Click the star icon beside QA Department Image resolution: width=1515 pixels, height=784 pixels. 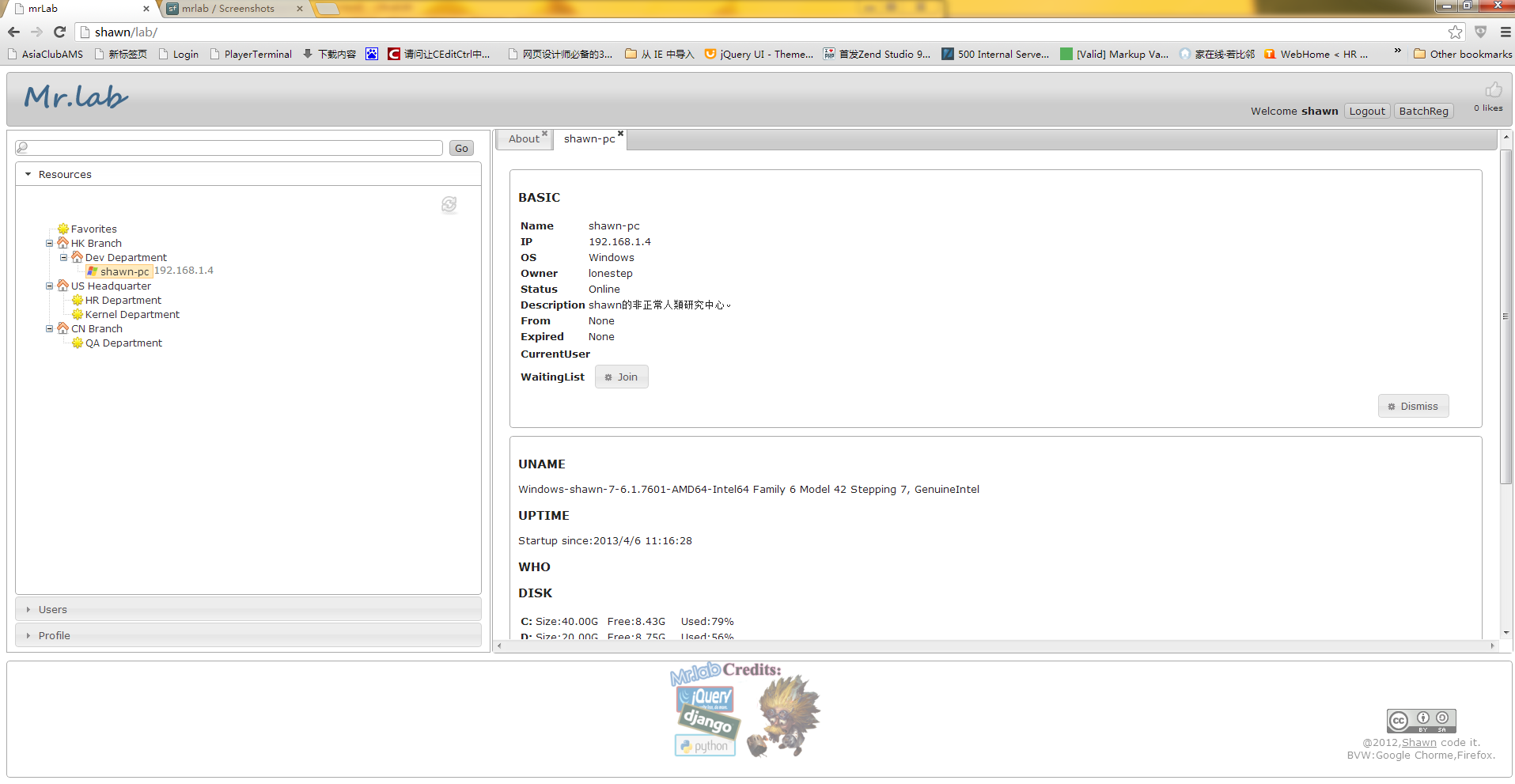[78, 343]
